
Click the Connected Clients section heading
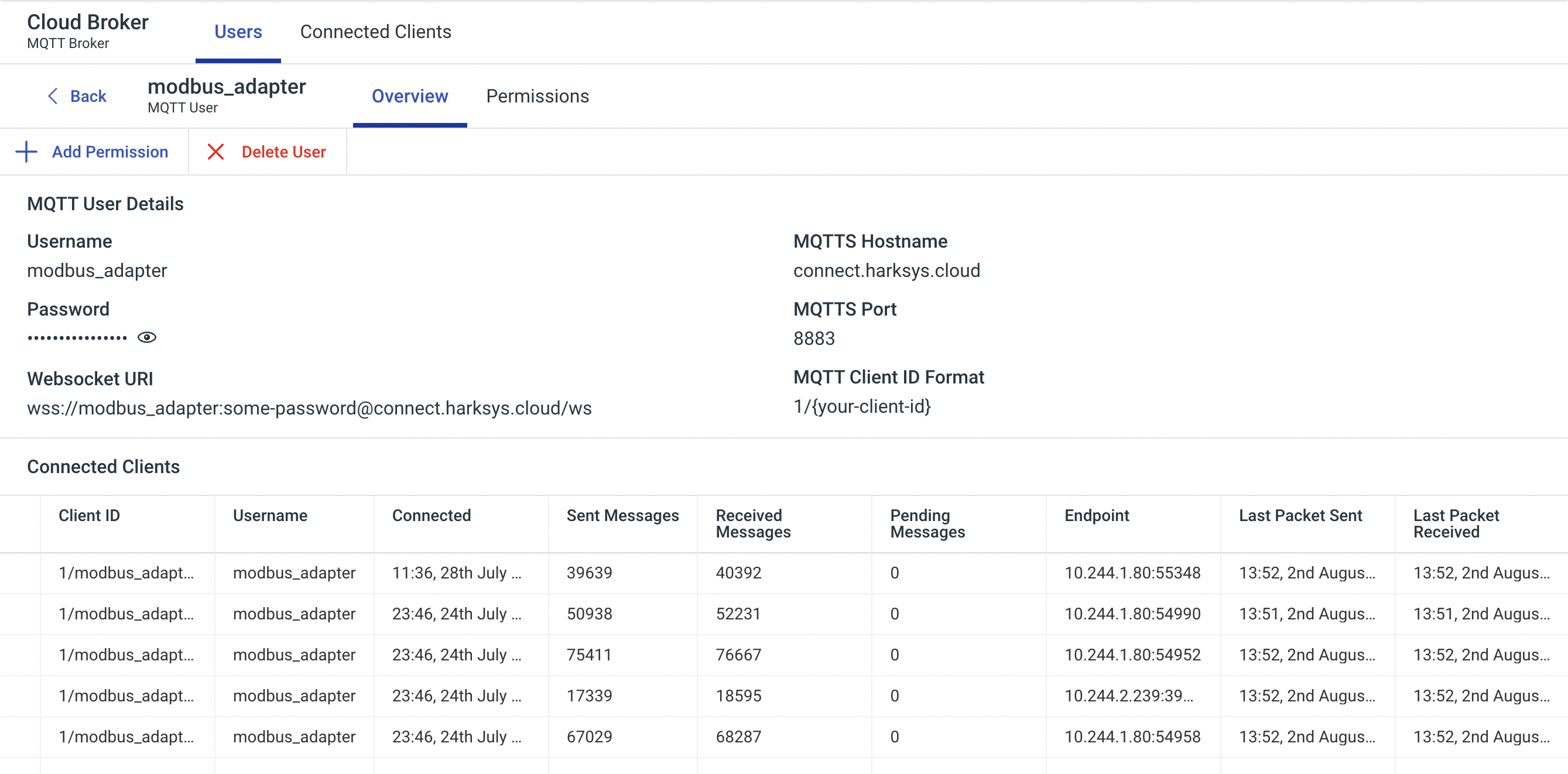[104, 467]
